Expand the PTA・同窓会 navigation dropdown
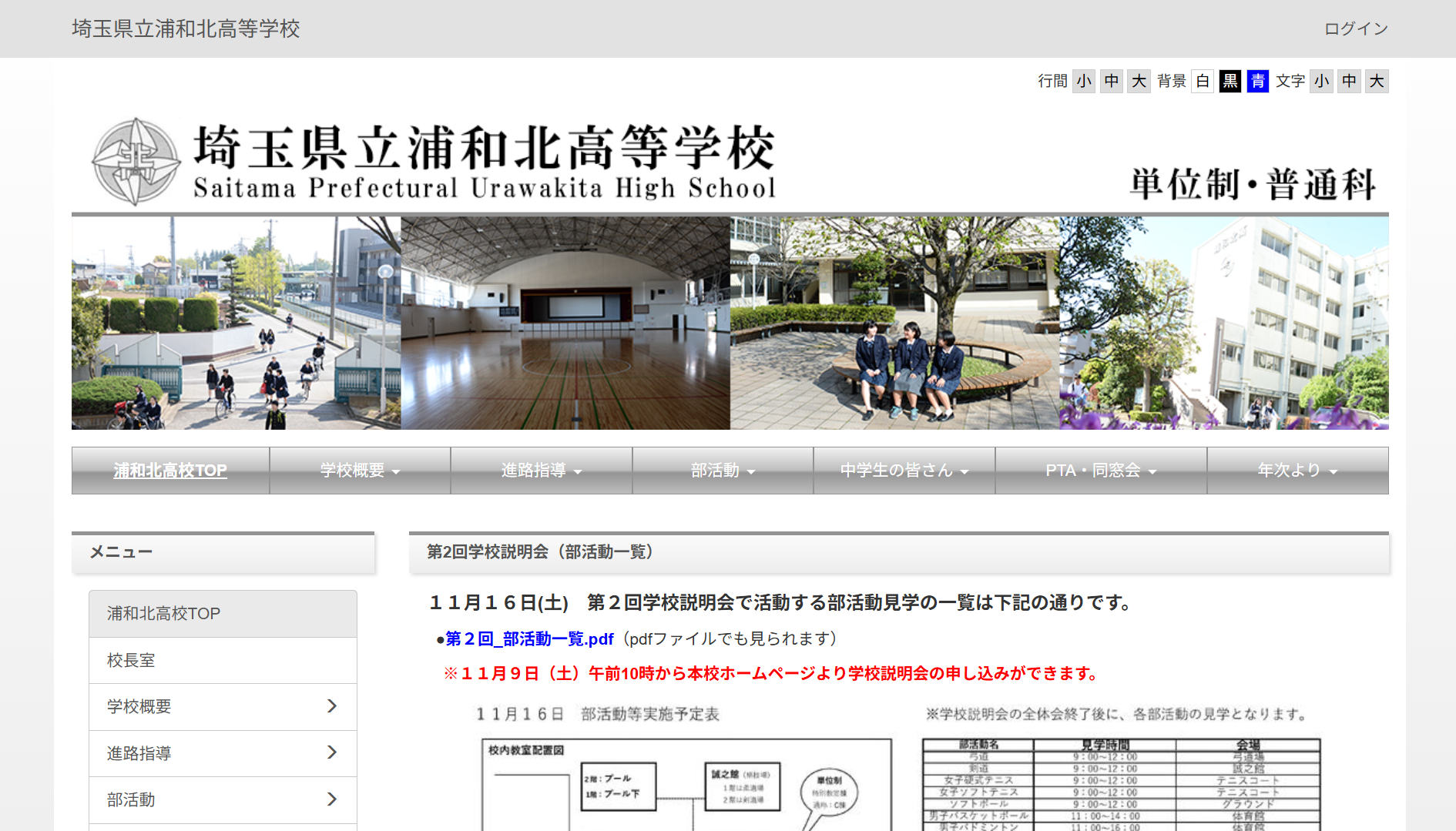 1101,471
